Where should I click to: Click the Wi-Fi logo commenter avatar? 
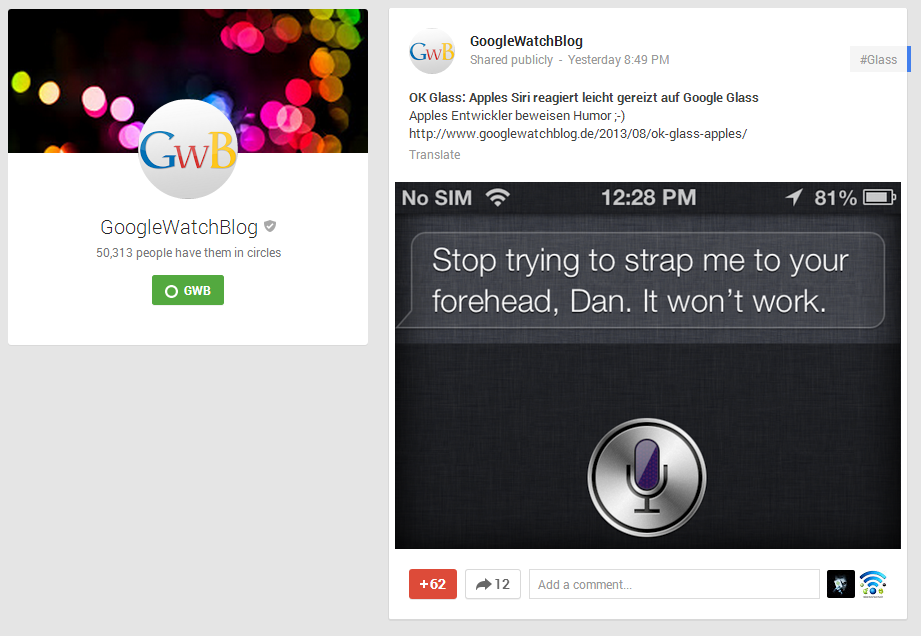tap(873, 584)
